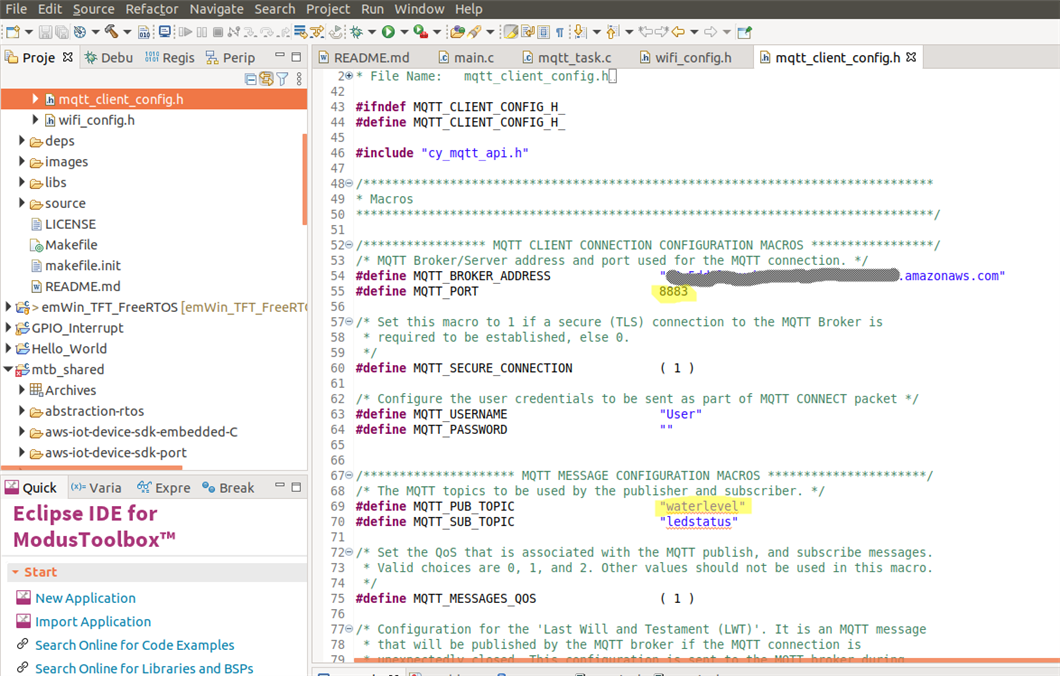Select the Makefile in project tree

click(71, 245)
